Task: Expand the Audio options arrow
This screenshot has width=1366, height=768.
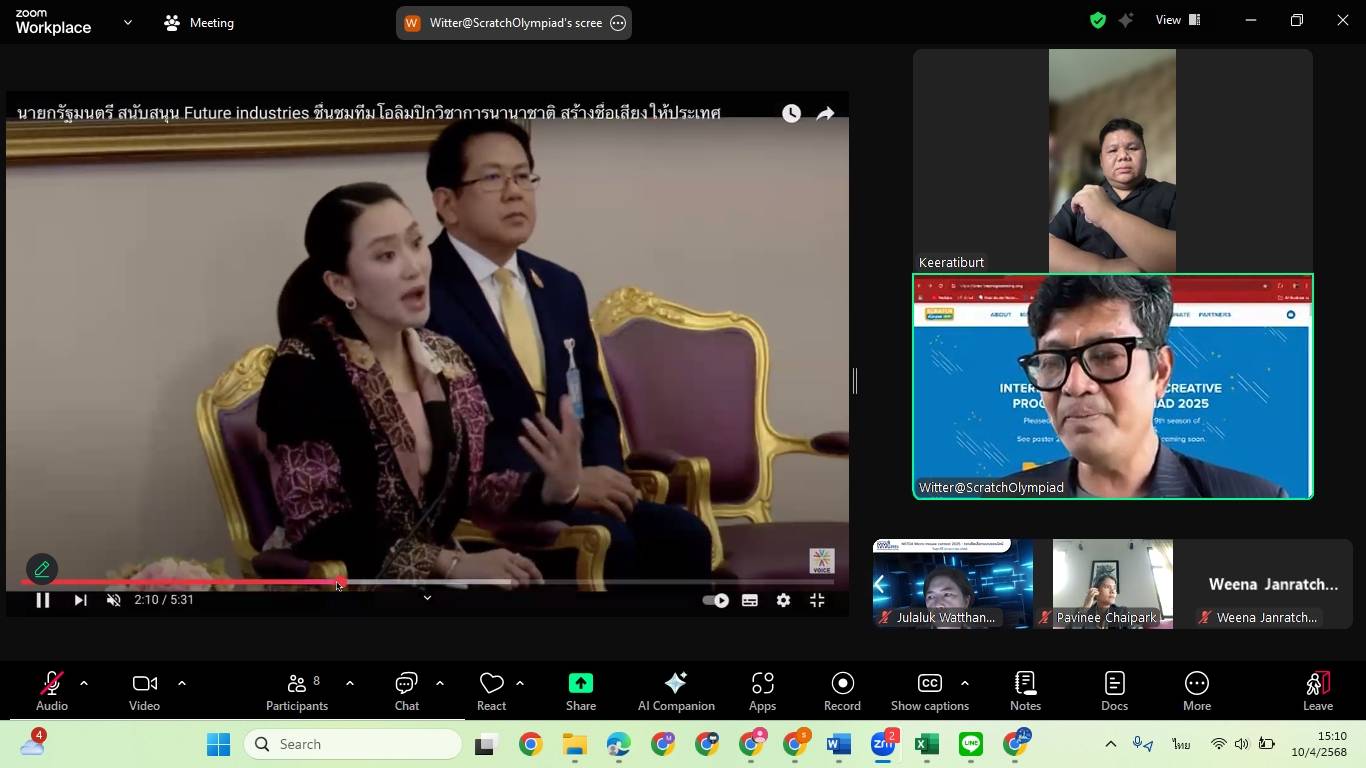Action: [84, 683]
